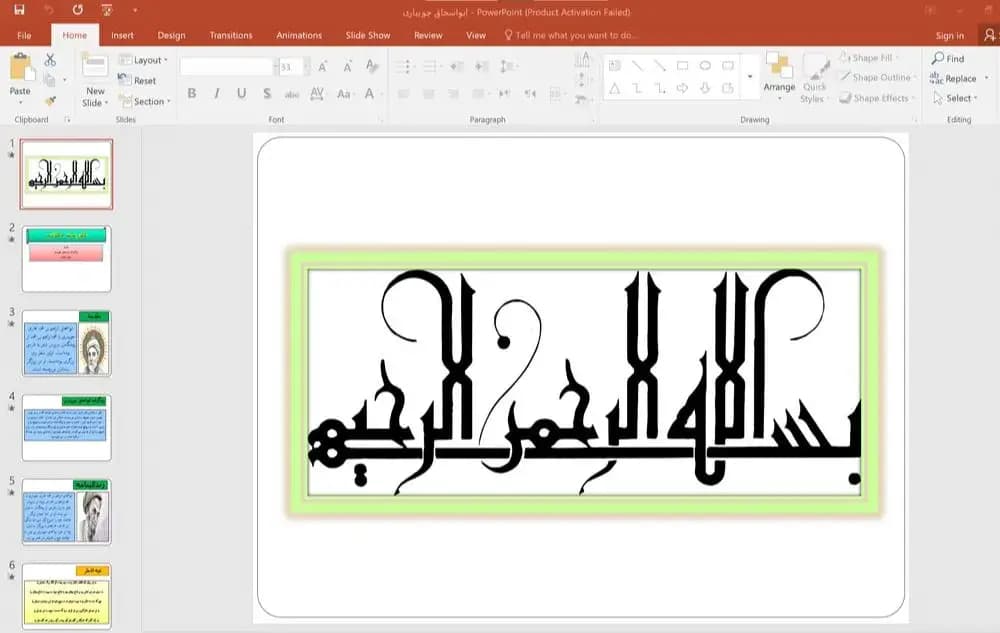Click the Redo icon in title bar
The width and height of the screenshot is (1000, 633).
(x=77, y=10)
